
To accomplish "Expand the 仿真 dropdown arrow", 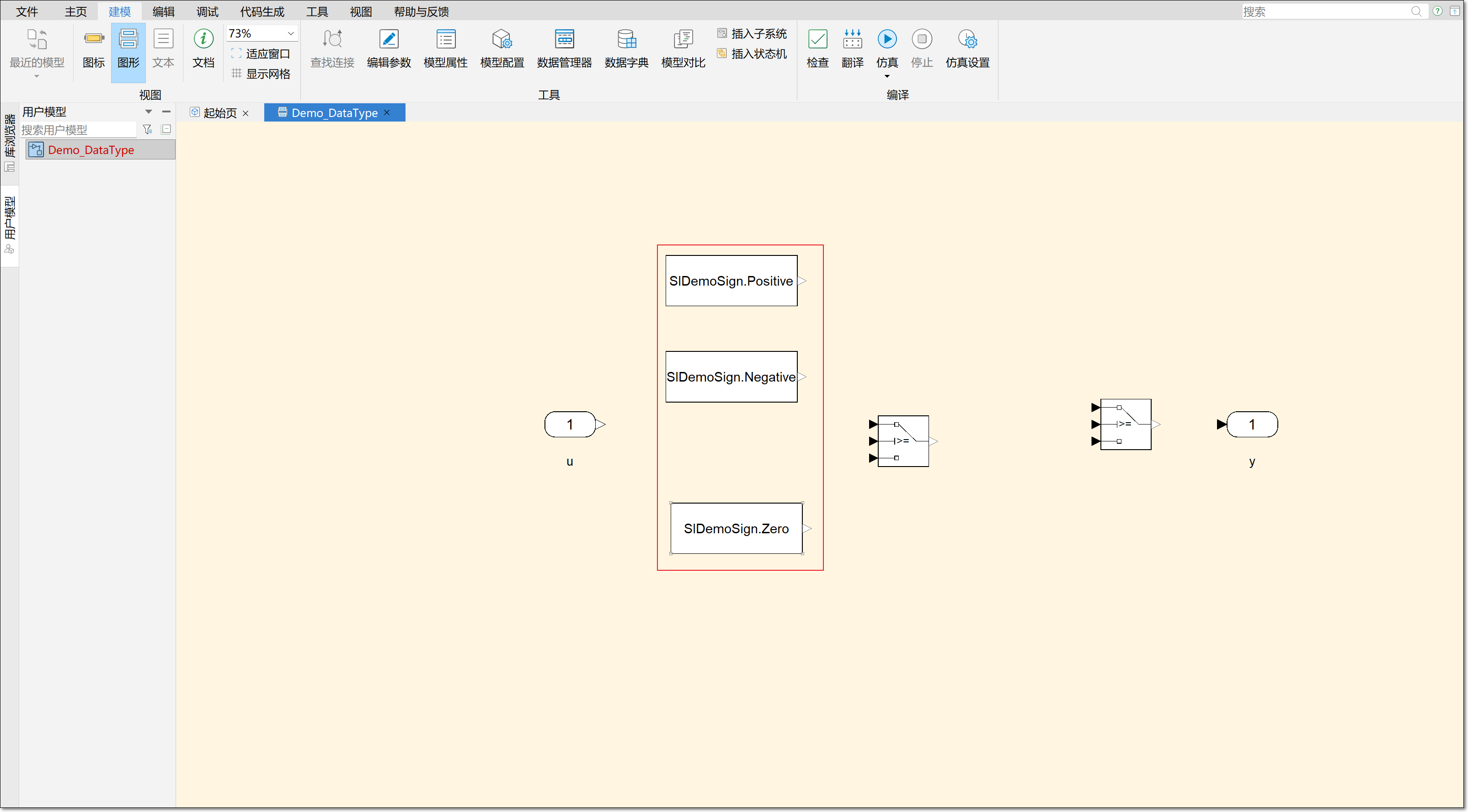I will click(887, 77).
